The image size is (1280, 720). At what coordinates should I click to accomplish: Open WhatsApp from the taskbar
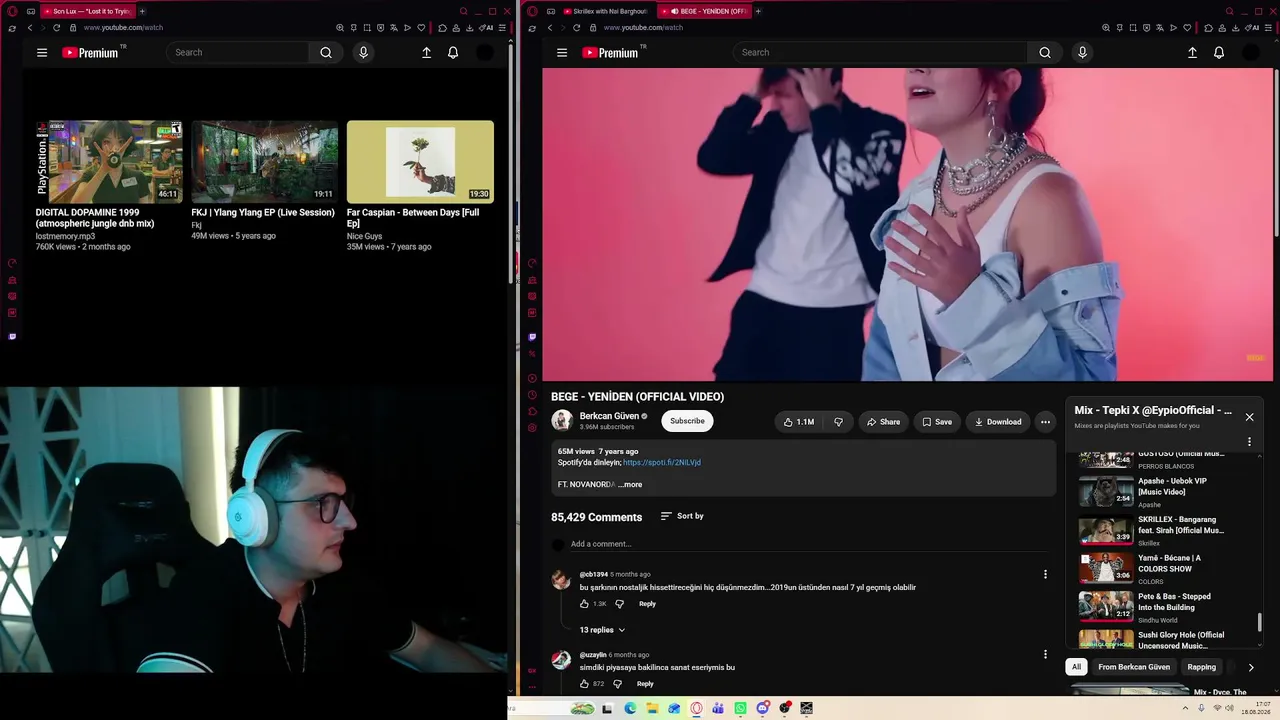740,708
